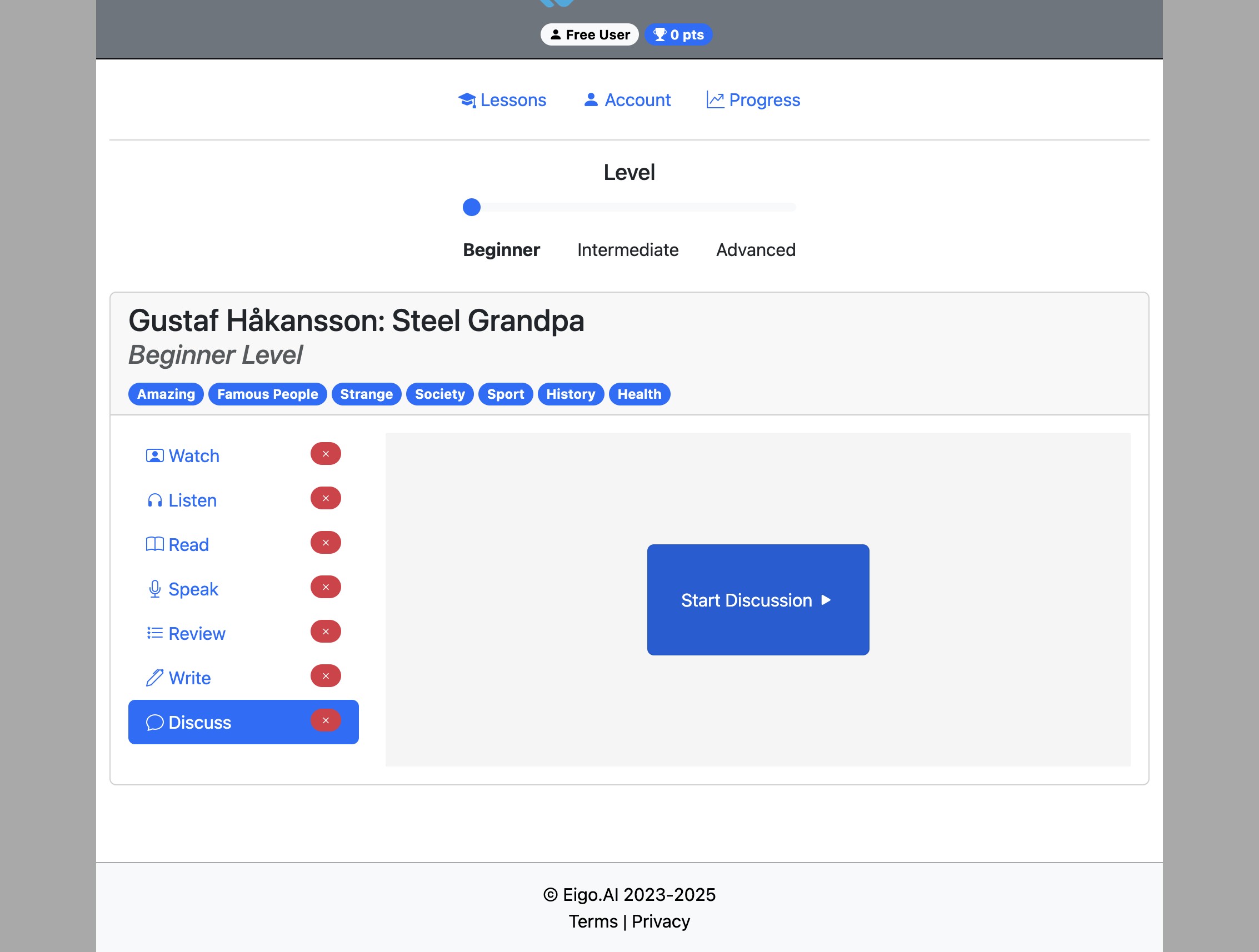This screenshot has width=1259, height=952.
Task: Open the Progress page link
Action: [x=753, y=100]
